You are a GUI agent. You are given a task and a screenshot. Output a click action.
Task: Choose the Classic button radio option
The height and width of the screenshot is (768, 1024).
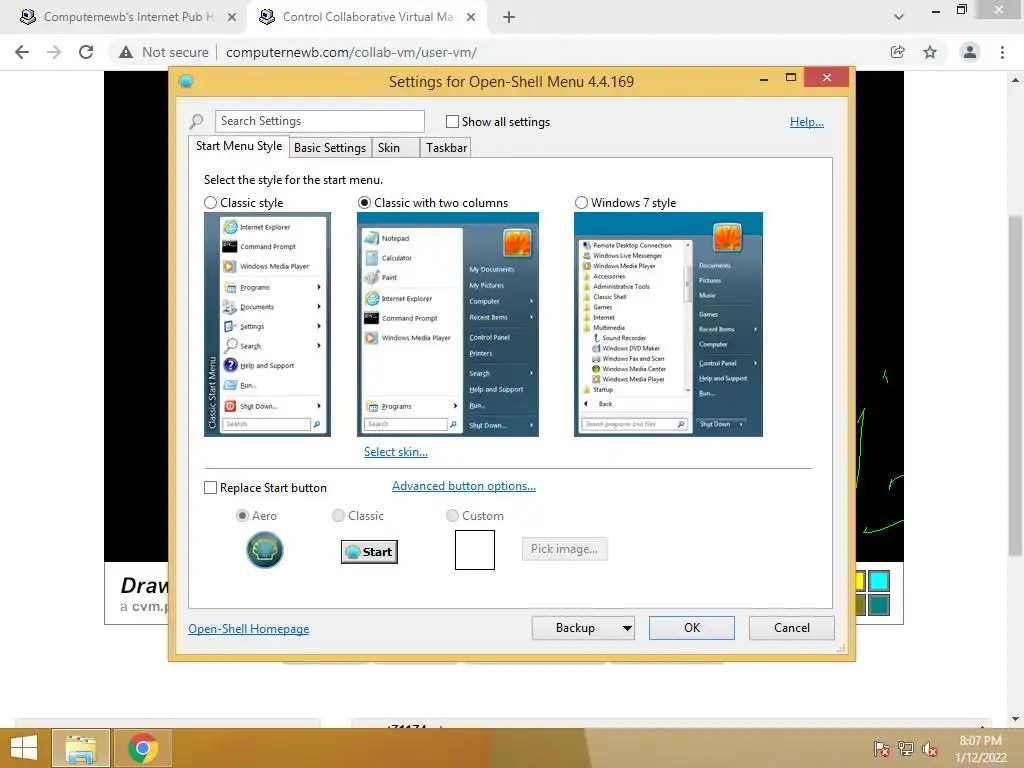point(338,516)
